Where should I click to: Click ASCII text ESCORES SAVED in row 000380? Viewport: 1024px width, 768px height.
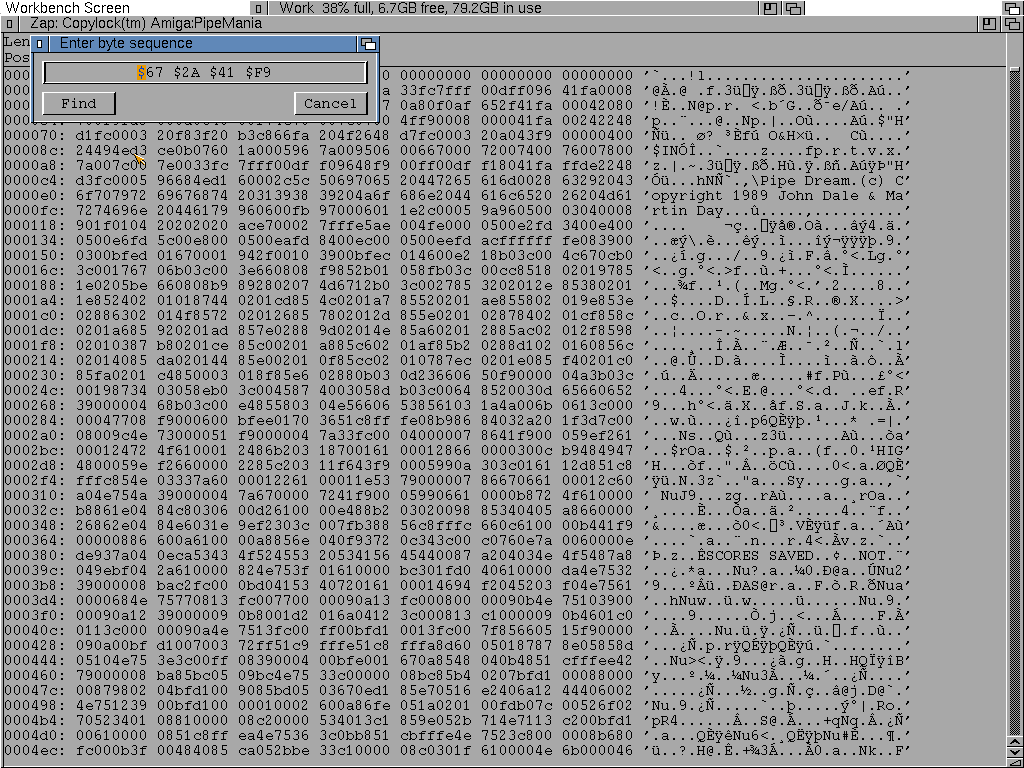click(755, 556)
